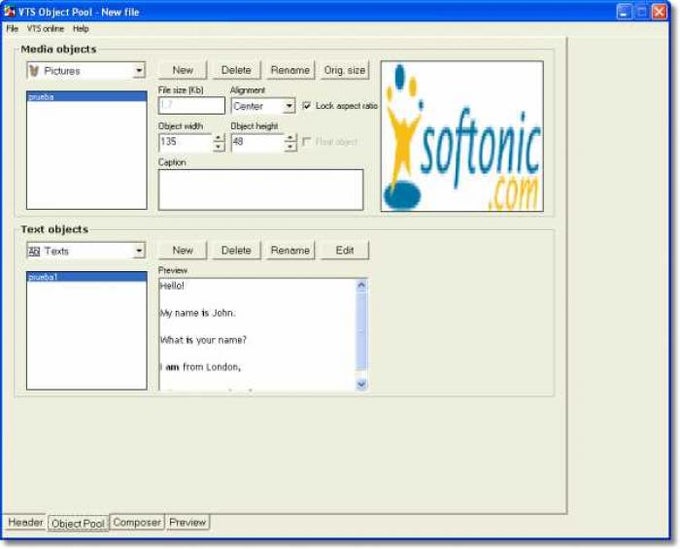Maximize the VTS Object Pool window
The height and width of the screenshot is (549, 680).
tap(642, 12)
